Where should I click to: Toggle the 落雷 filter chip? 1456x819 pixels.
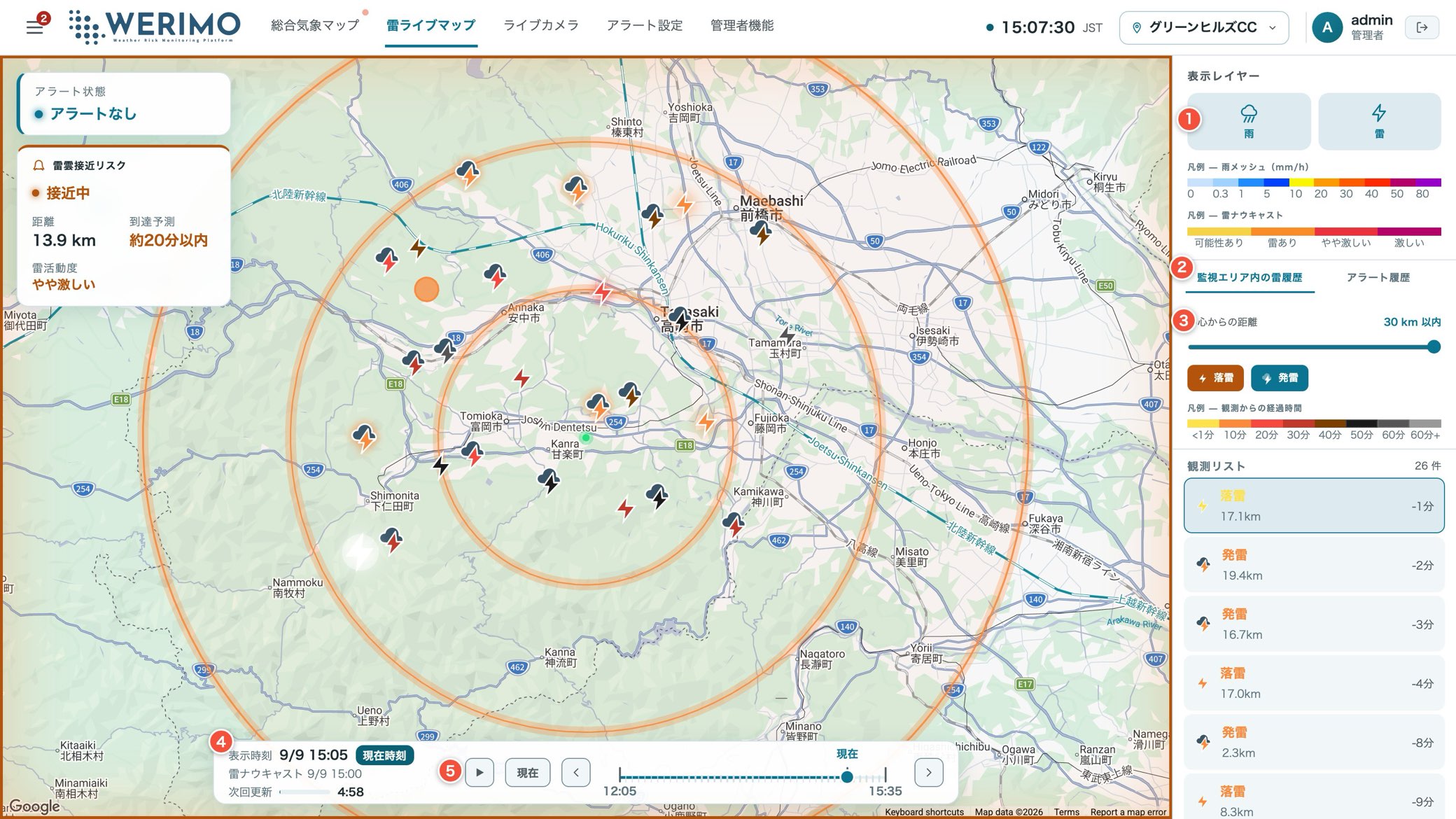click(x=1215, y=378)
